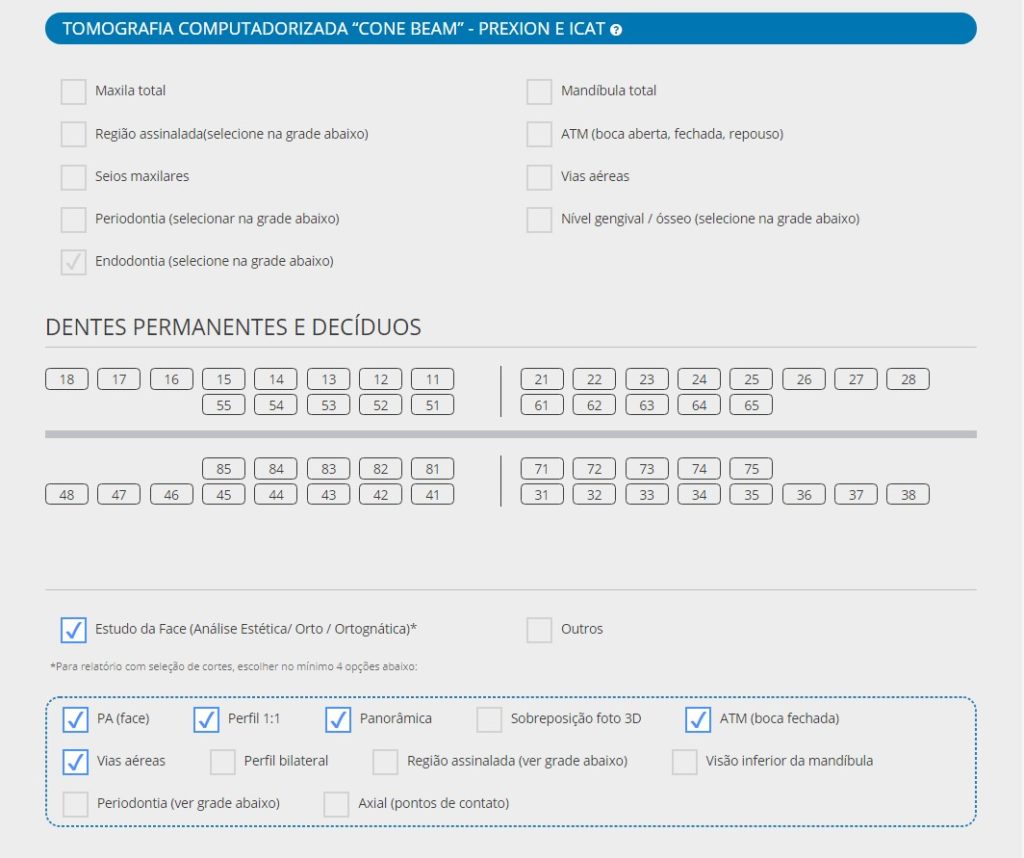This screenshot has width=1024, height=858.
Task: Select tooth 21 button
Action: (542, 379)
